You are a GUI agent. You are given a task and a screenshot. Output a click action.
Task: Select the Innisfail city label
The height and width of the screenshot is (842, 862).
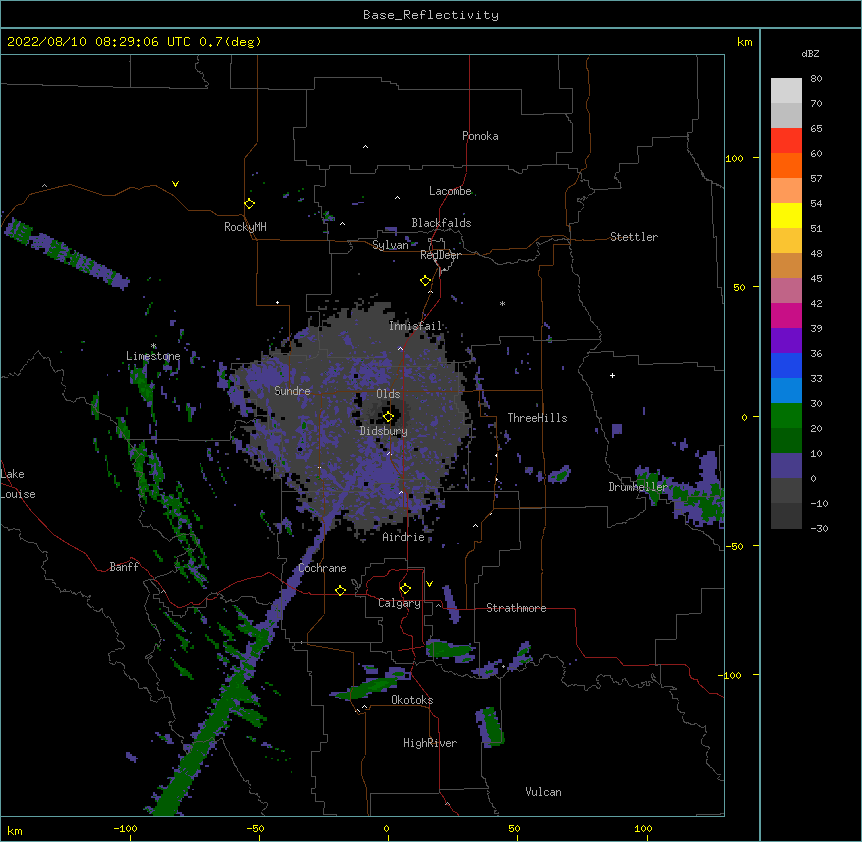[416, 326]
